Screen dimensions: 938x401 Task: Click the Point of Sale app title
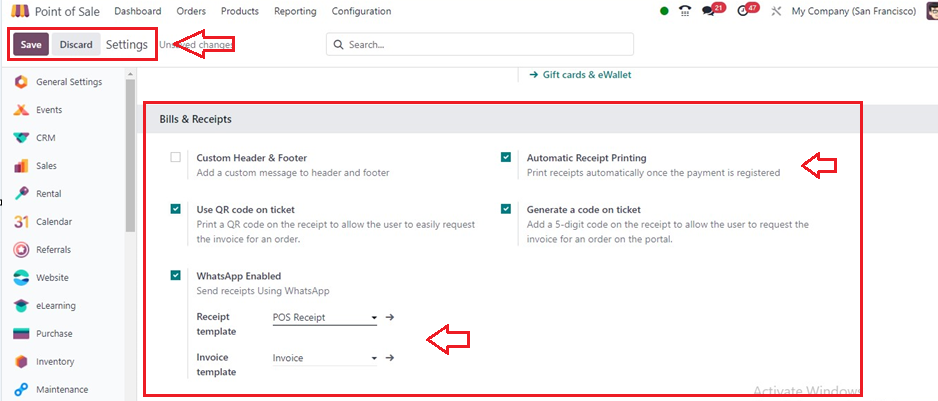[x=68, y=11]
